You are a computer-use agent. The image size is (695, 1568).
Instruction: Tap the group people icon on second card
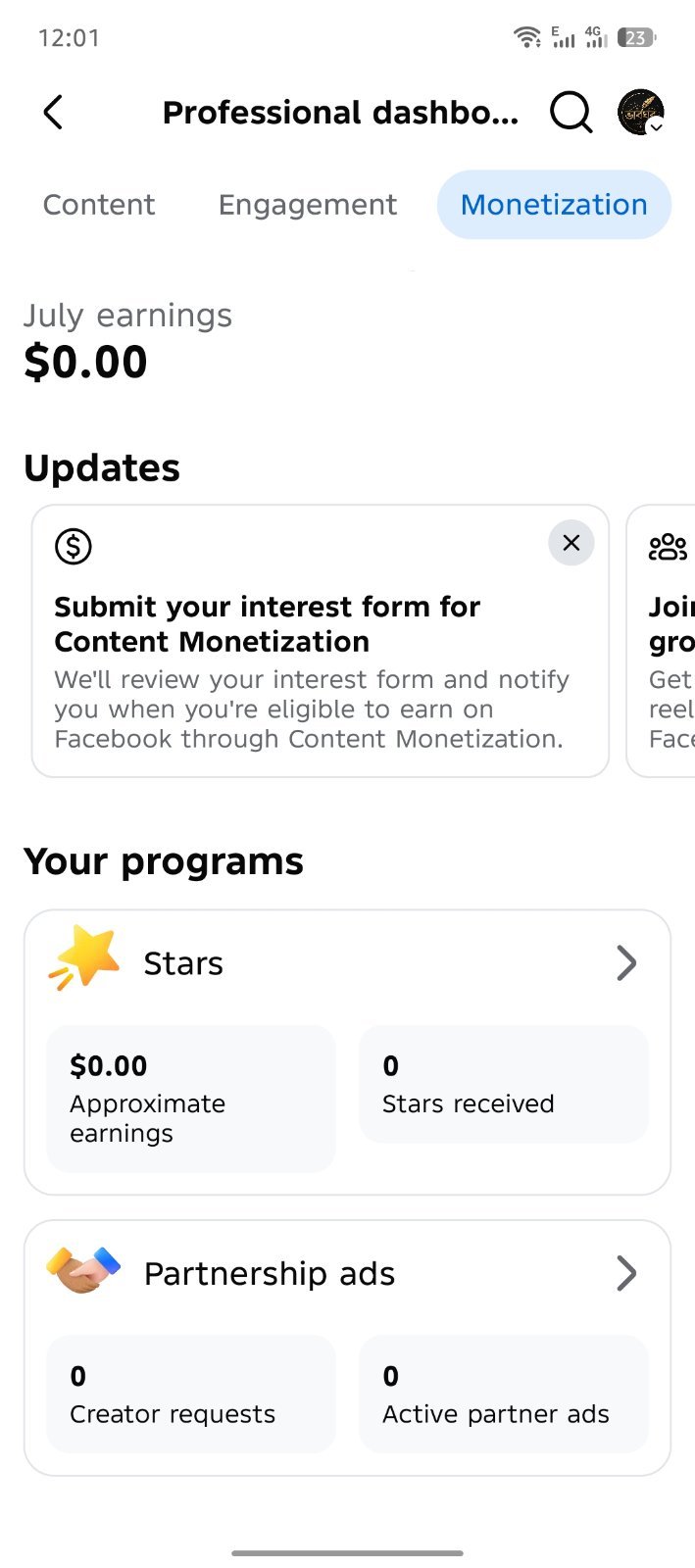coord(669,547)
